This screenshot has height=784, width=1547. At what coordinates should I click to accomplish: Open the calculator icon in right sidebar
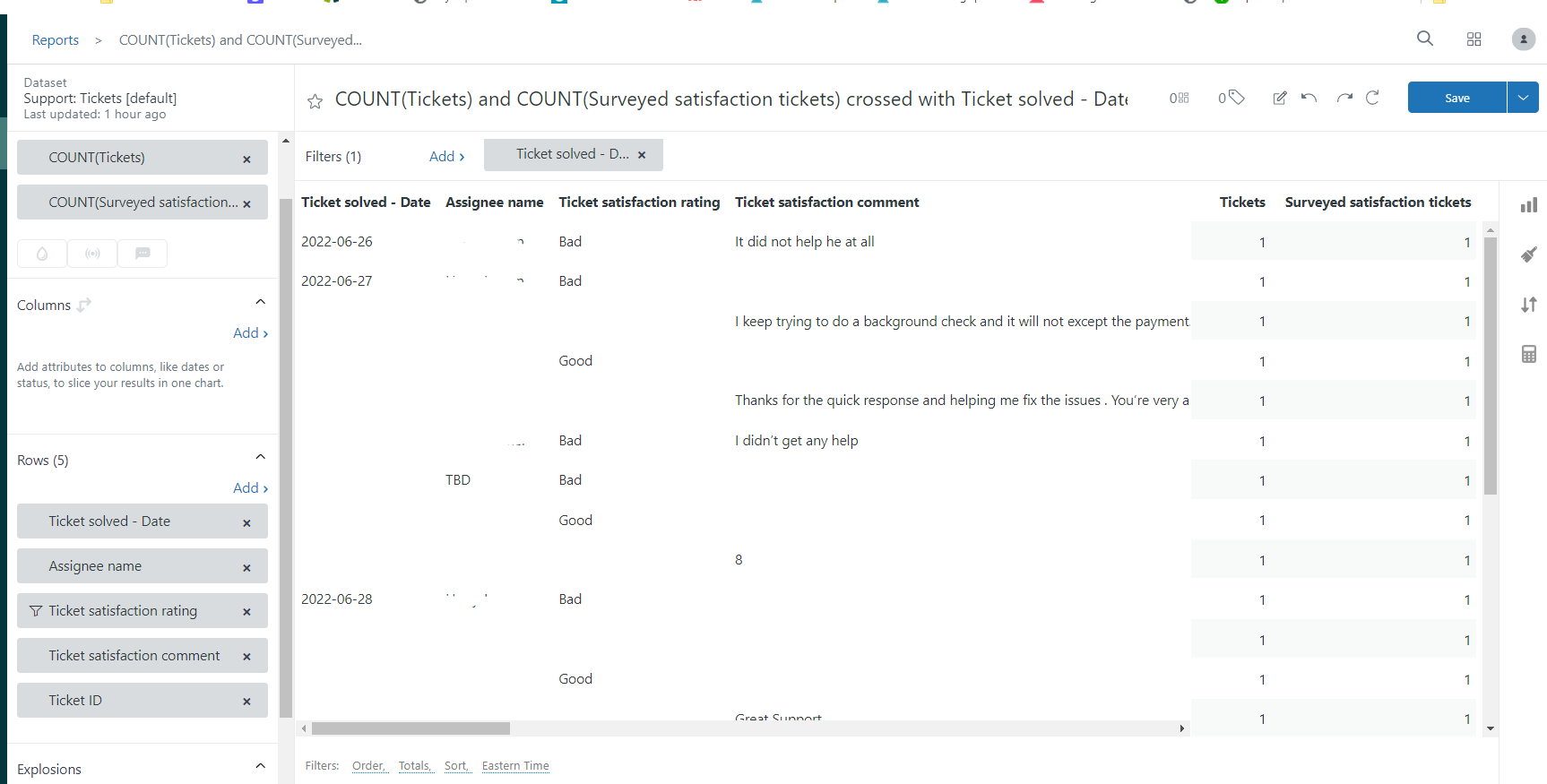coord(1529,354)
